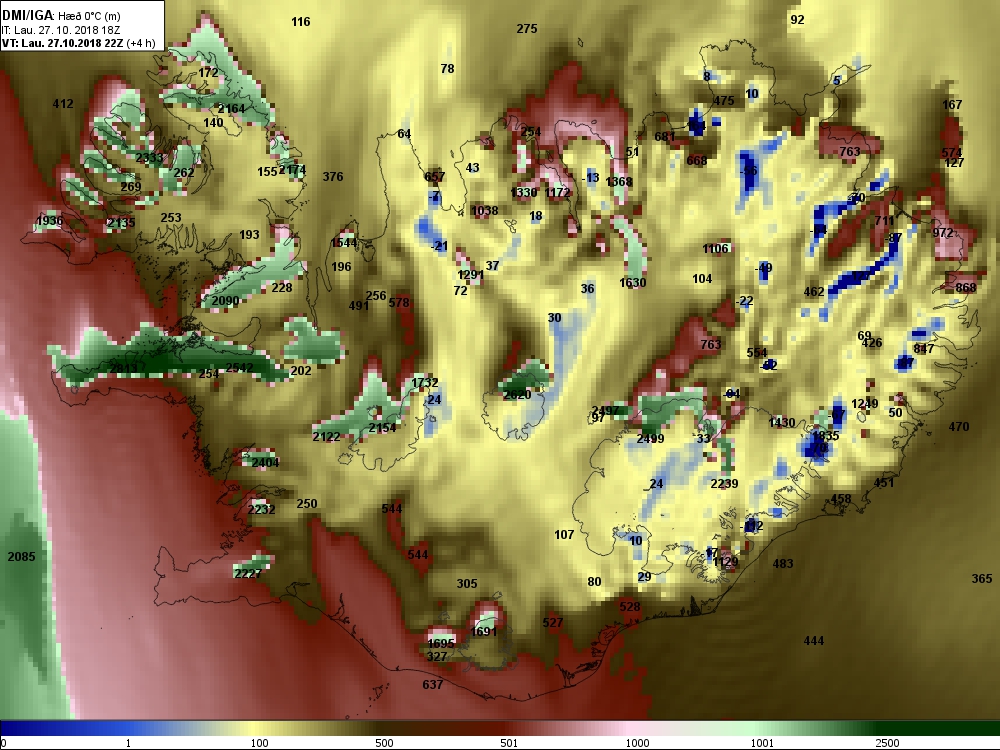
Task: Click the map value 1630
Action: tap(633, 283)
